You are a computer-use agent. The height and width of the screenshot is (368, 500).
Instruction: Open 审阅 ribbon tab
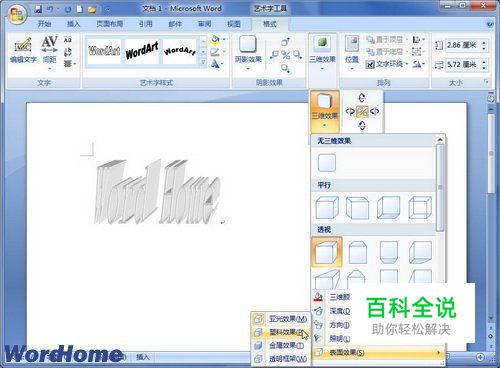[x=204, y=24]
